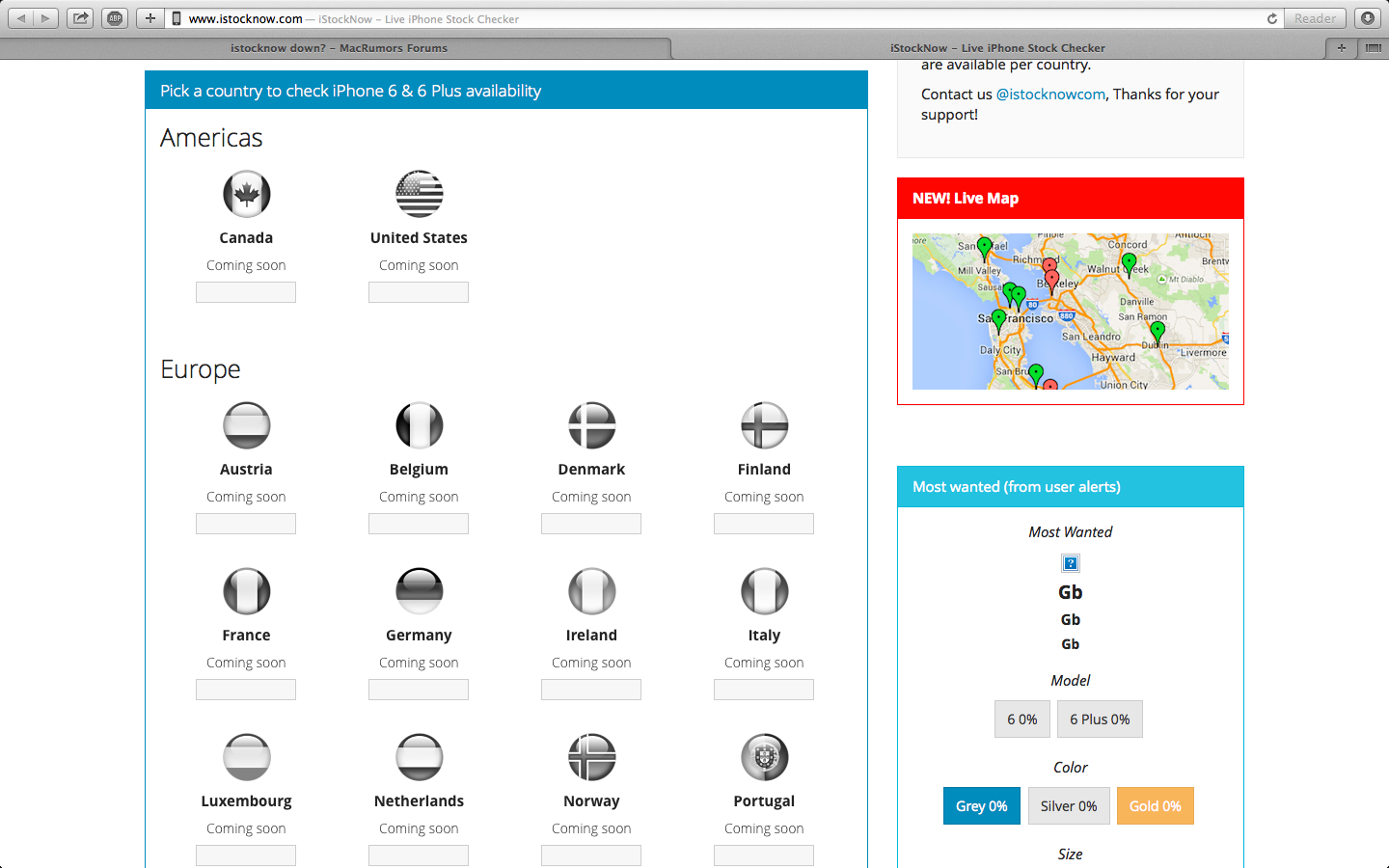Select the Denmark flag icon

(x=591, y=425)
